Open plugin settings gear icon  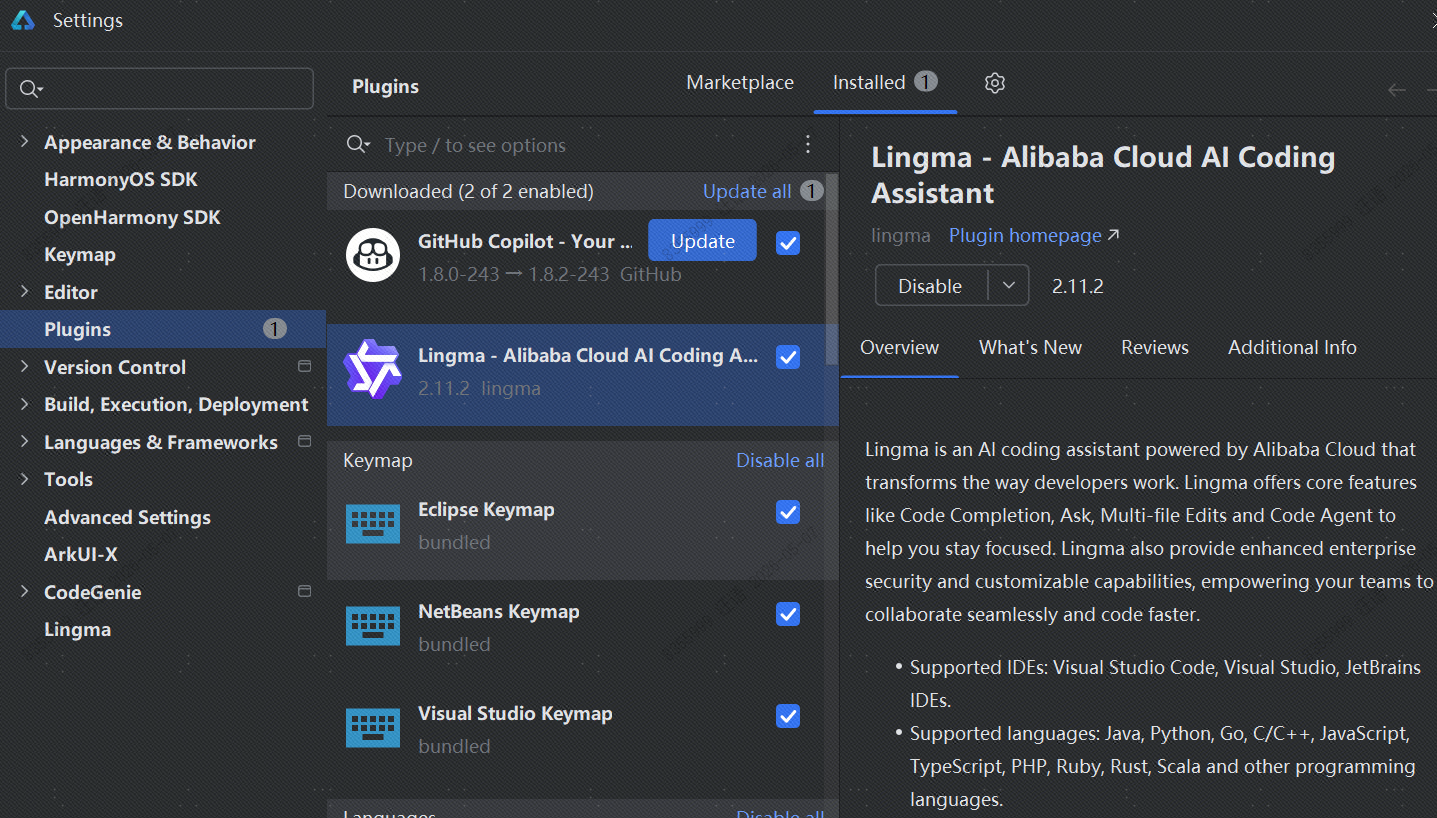(x=994, y=83)
